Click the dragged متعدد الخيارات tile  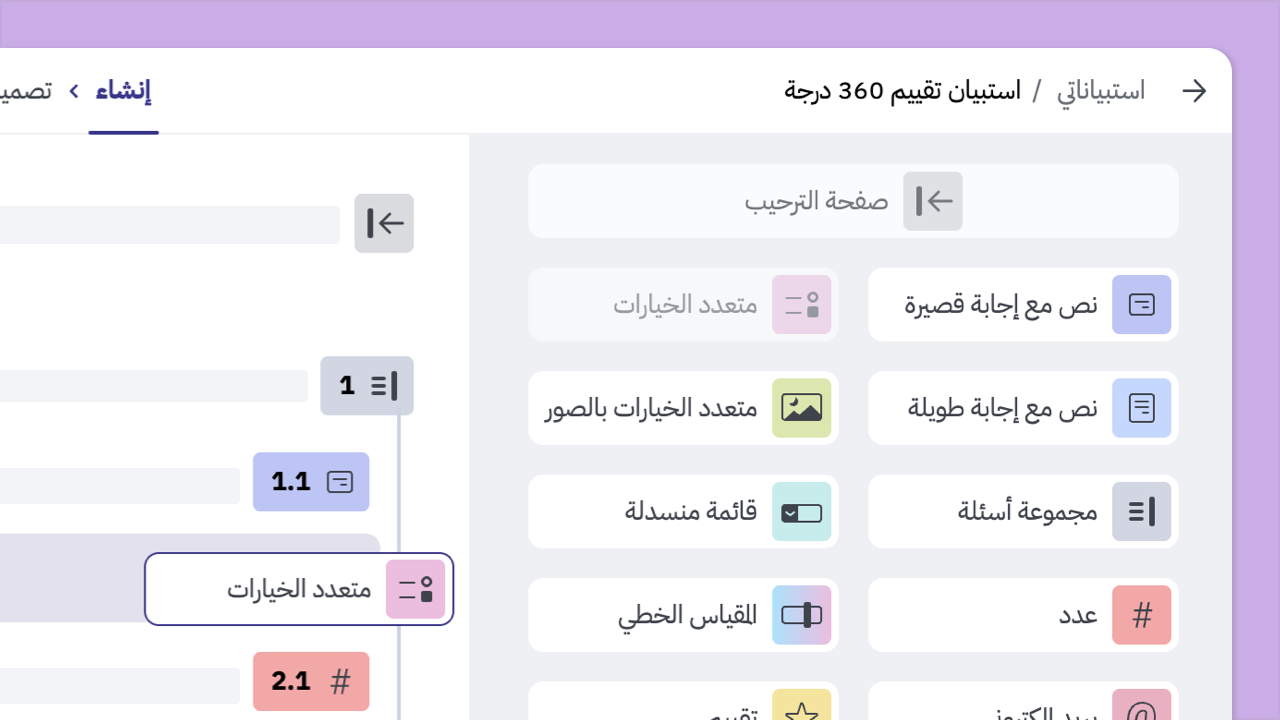coord(298,589)
